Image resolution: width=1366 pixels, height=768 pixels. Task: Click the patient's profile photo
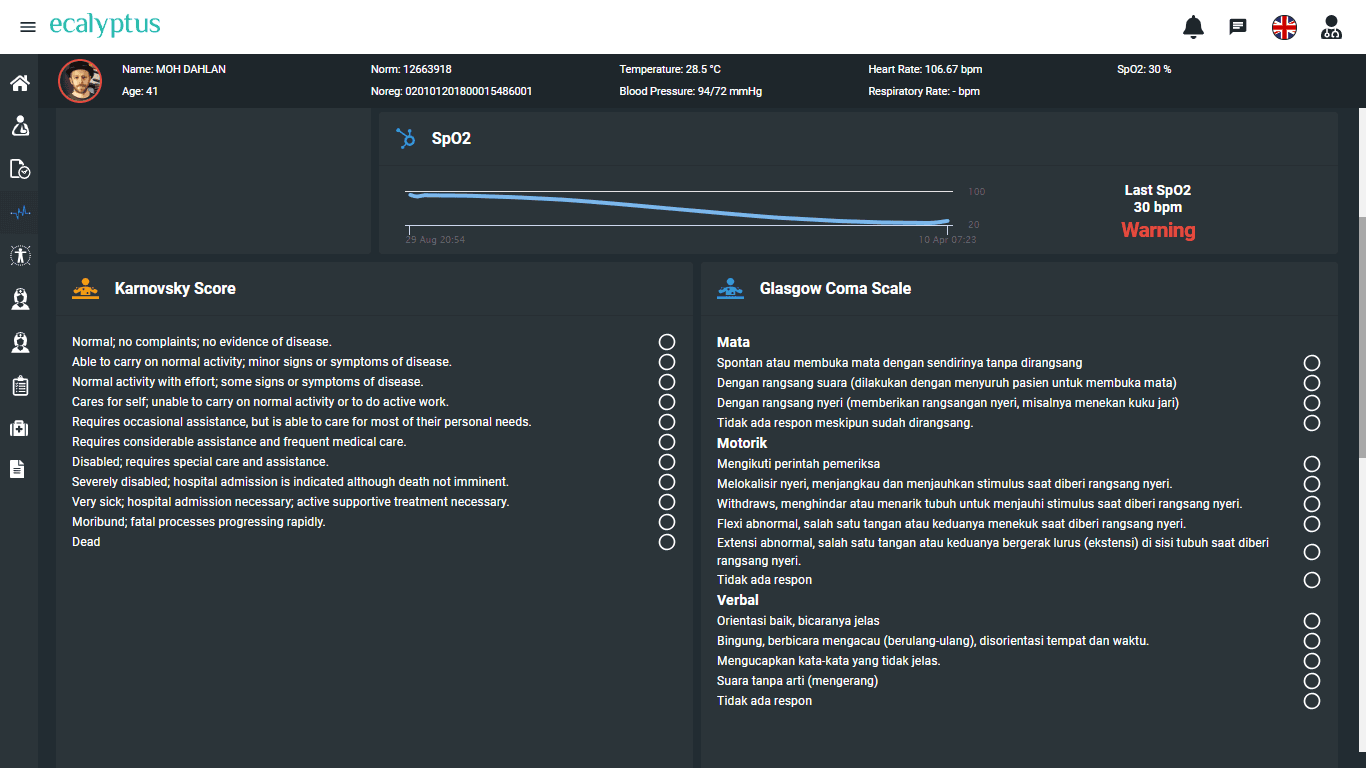coord(80,81)
